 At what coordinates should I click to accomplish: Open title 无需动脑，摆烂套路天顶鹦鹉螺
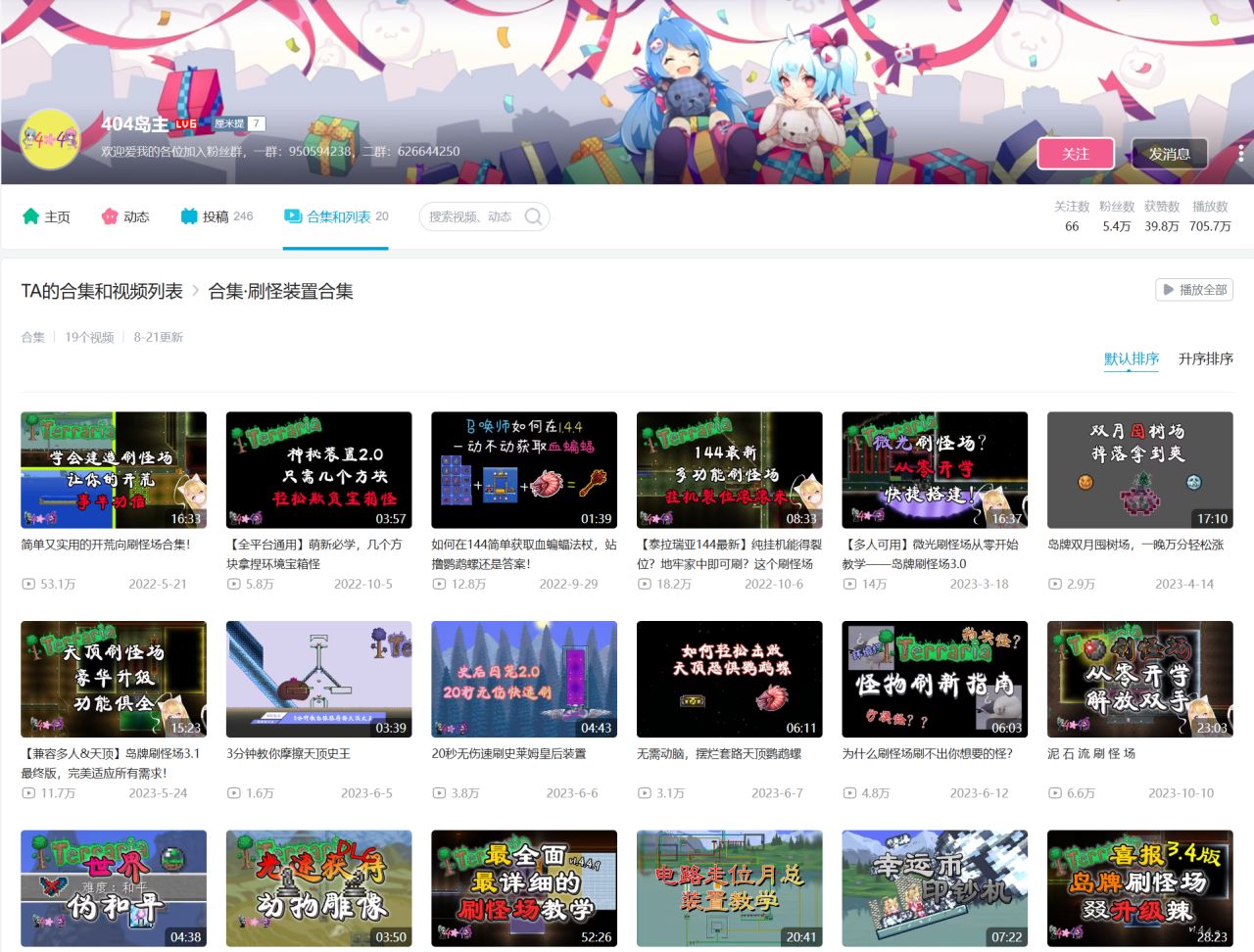pyautogui.click(x=719, y=754)
